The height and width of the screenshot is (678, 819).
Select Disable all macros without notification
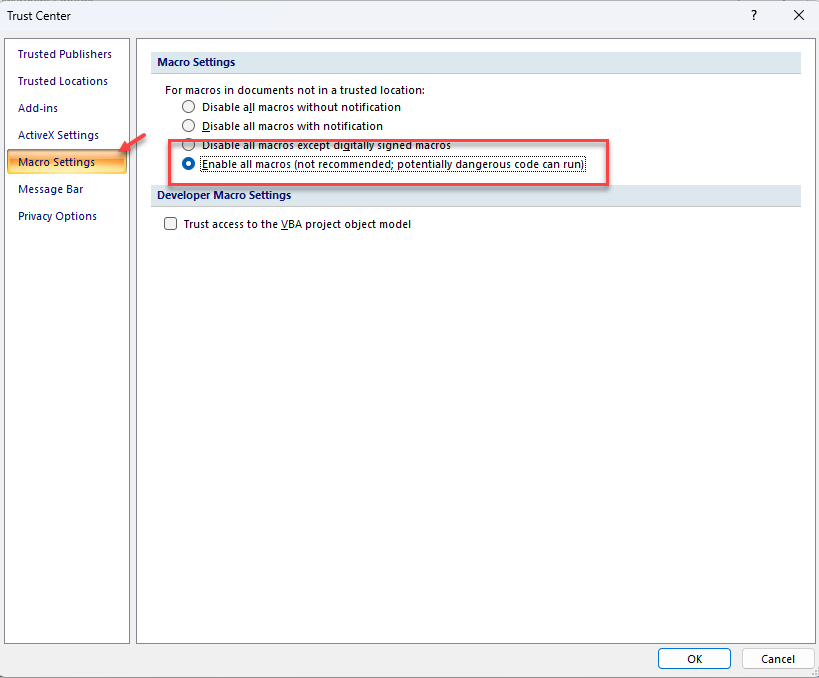(189, 107)
